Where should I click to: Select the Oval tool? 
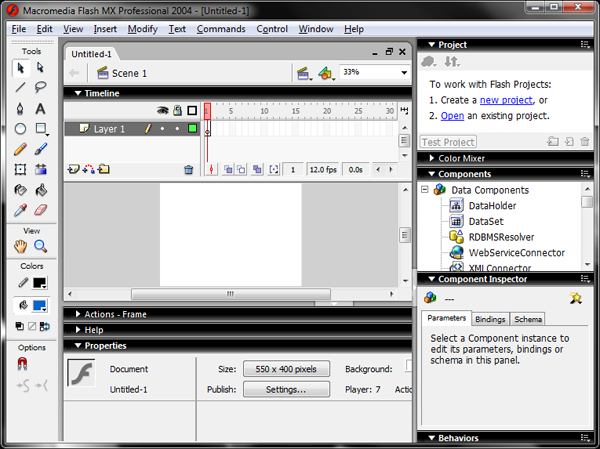coord(21,129)
